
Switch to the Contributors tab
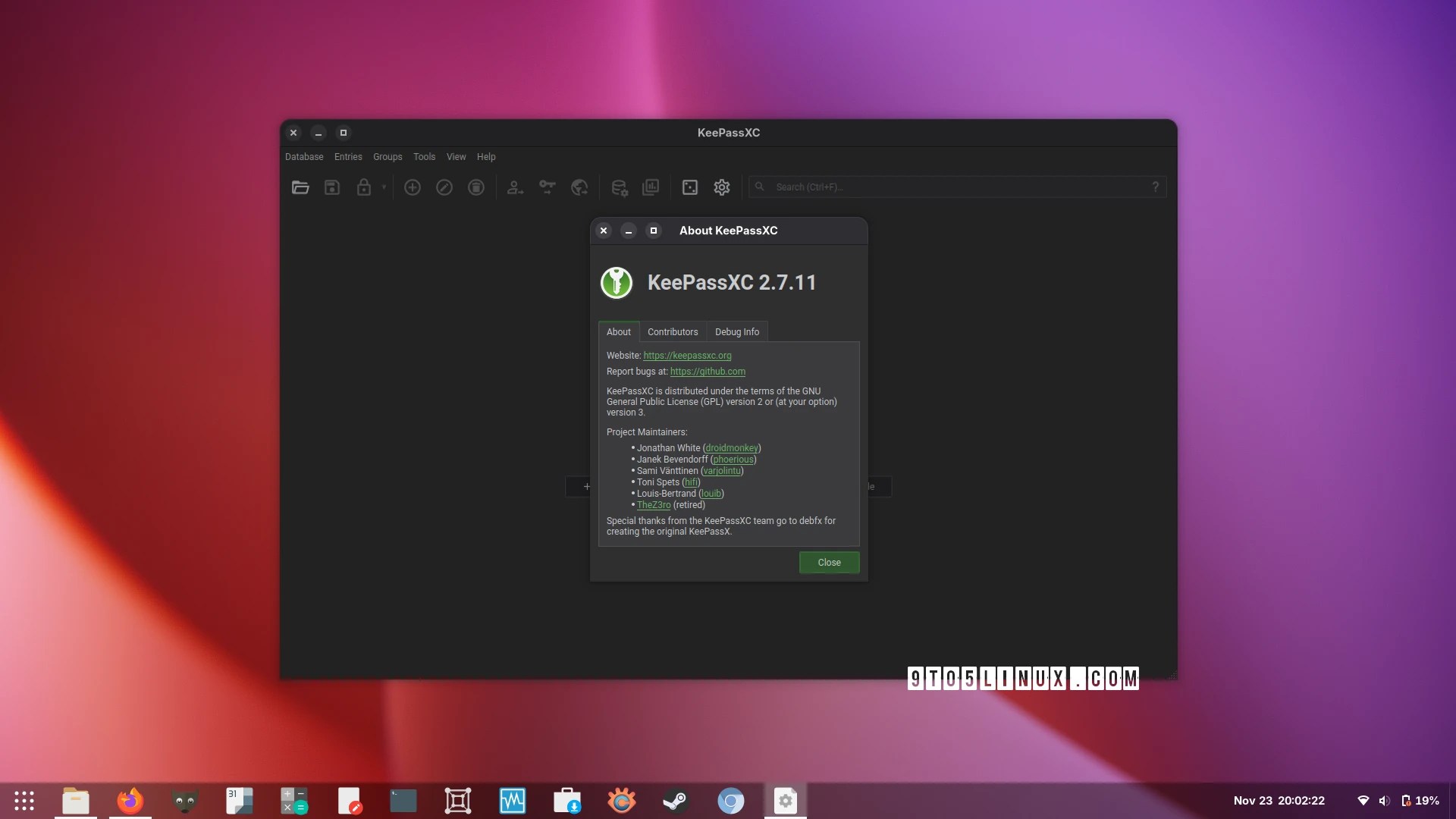[x=673, y=332]
